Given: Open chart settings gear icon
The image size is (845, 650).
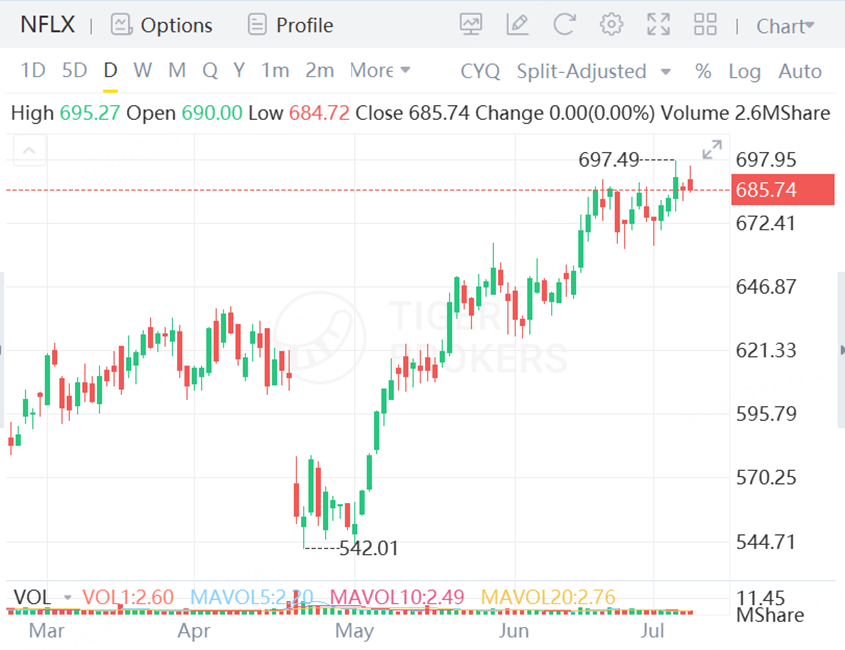Looking at the screenshot, I should [611, 25].
